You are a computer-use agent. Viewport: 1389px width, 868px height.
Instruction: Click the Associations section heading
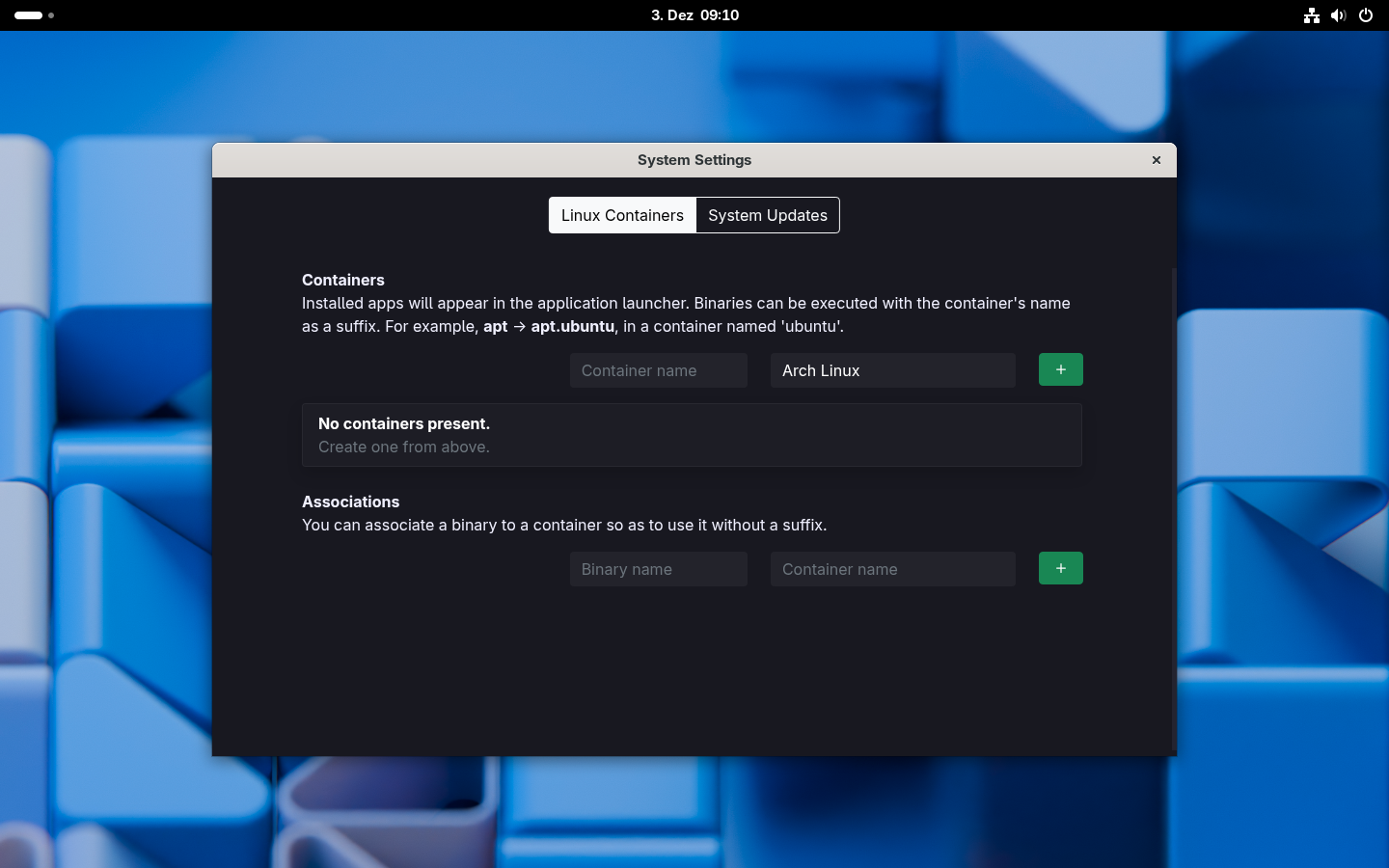pos(350,502)
